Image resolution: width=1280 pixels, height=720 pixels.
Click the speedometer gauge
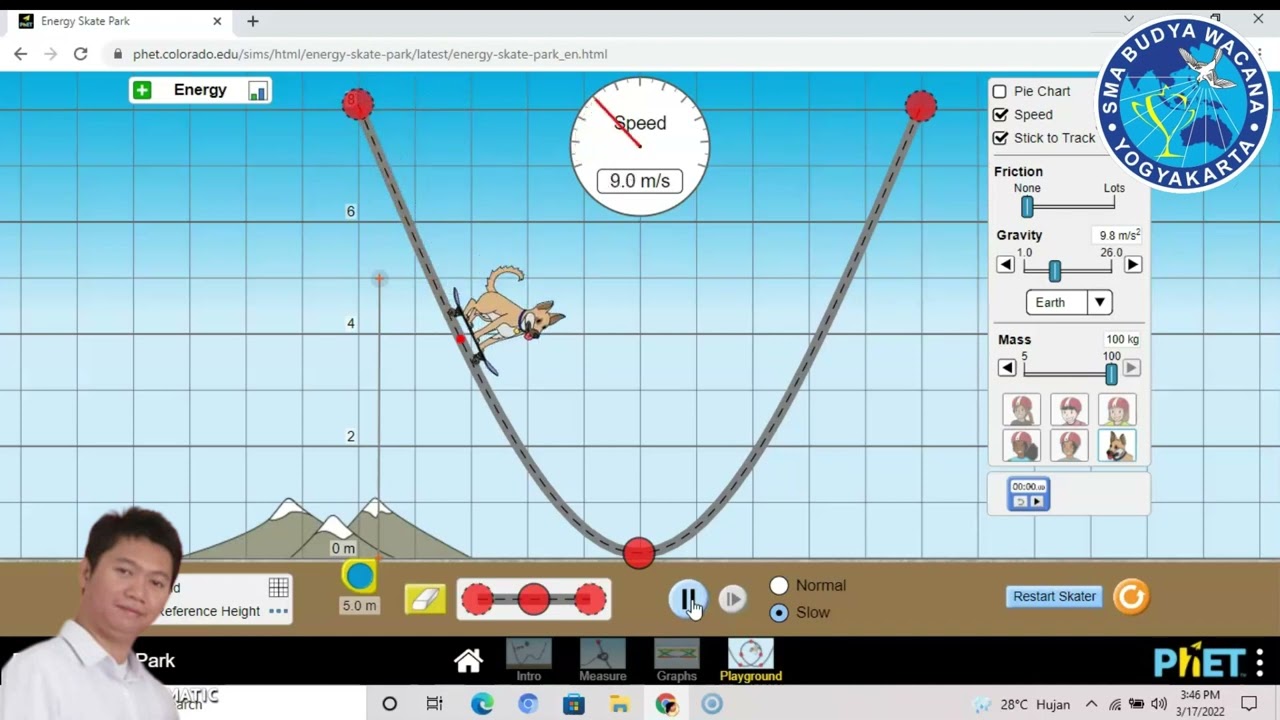pyautogui.click(x=640, y=146)
